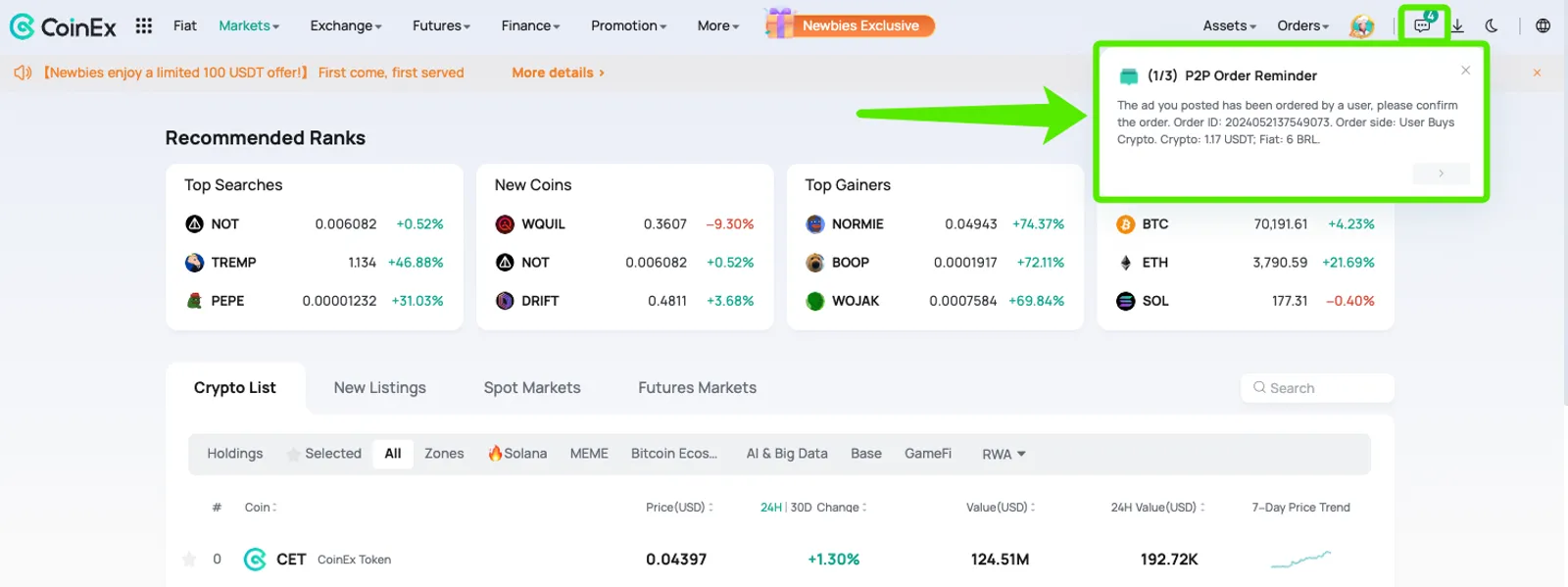Viewport: 1568px width, 587px height.
Task: Select the All filter
Action: click(x=393, y=454)
